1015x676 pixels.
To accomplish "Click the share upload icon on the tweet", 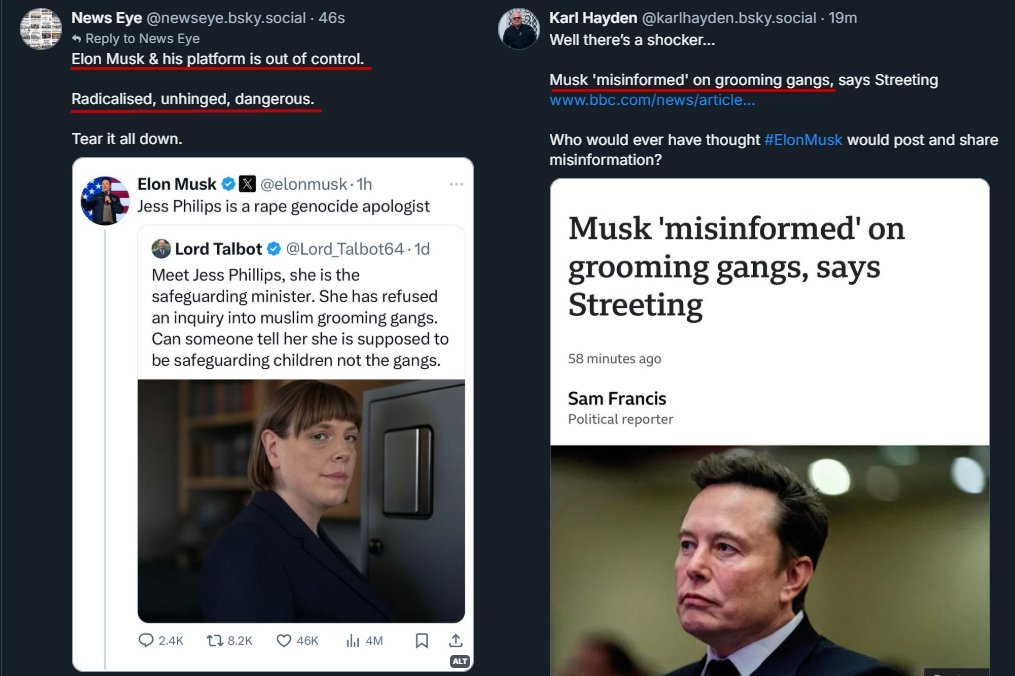I will [x=456, y=640].
